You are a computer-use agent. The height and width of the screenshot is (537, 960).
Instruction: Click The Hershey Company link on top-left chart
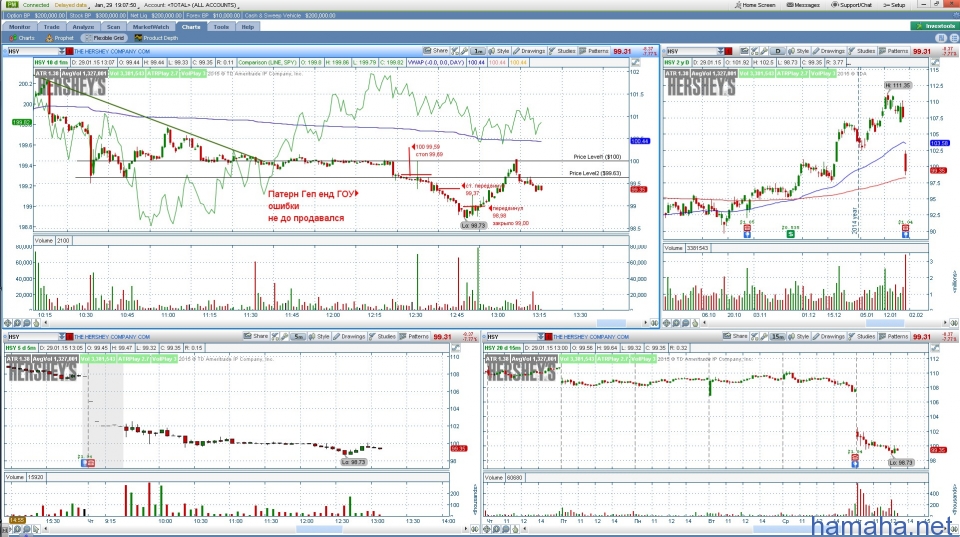click(112, 51)
